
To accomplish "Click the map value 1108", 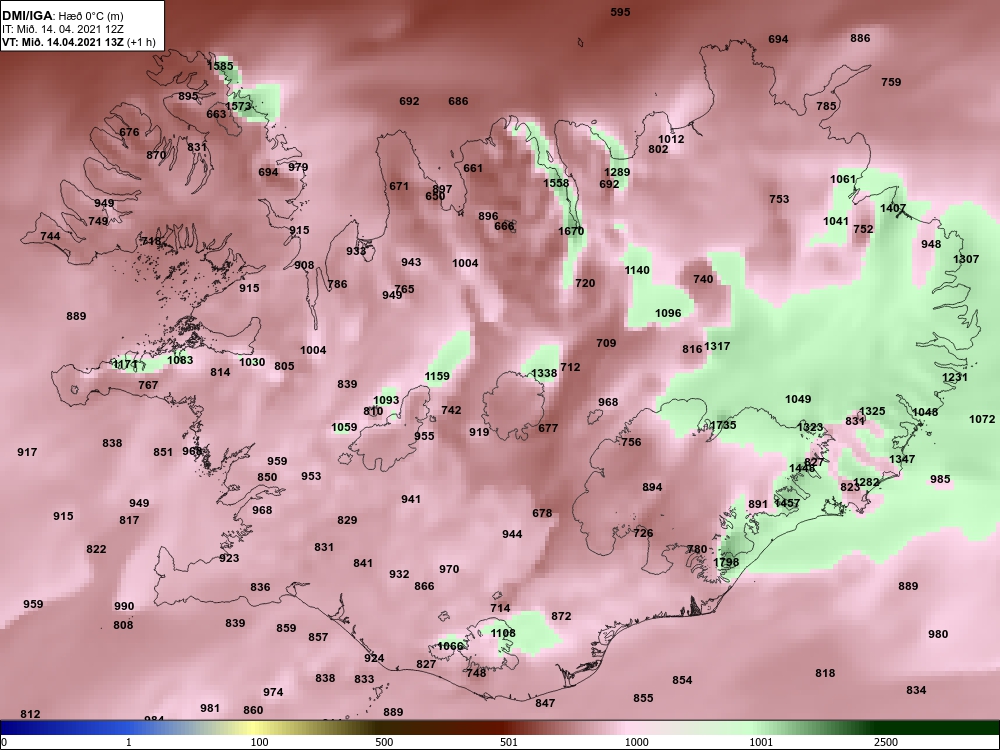I will point(503,633).
